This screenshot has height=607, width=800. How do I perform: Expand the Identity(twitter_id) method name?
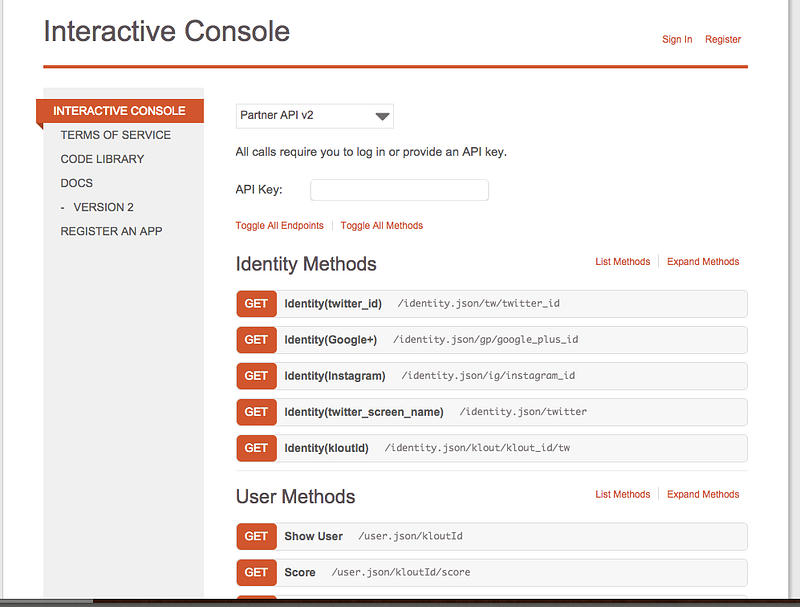pyautogui.click(x=333, y=304)
